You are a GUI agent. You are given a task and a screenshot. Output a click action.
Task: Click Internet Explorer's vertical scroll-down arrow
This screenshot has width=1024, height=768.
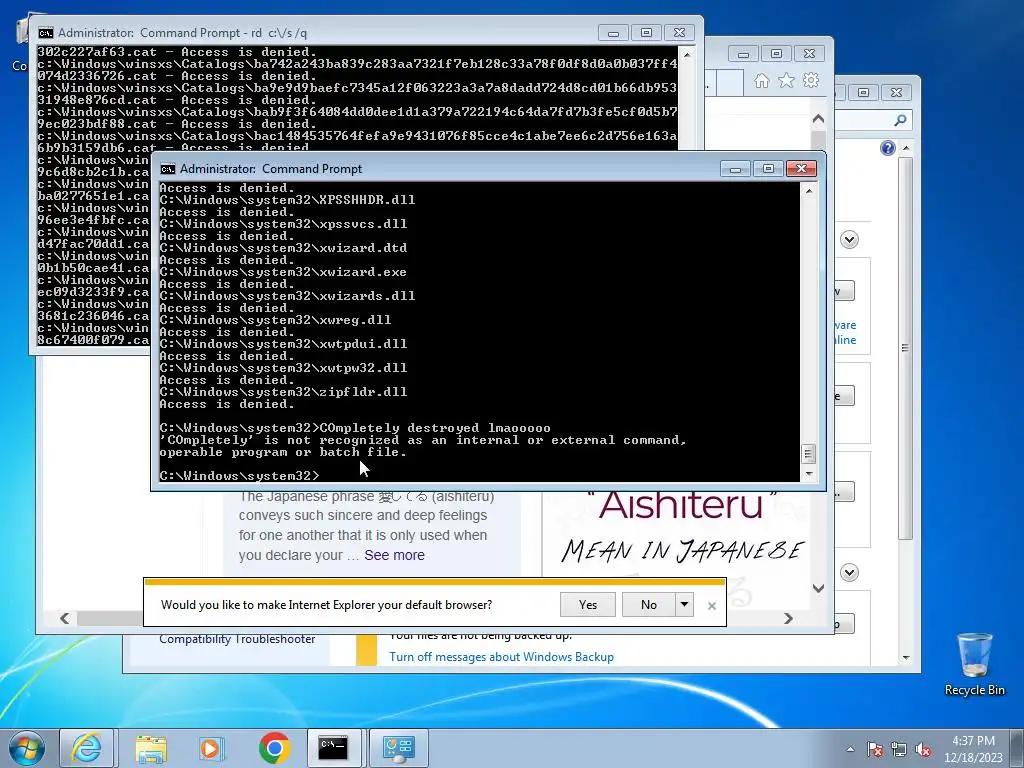coord(818,588)
